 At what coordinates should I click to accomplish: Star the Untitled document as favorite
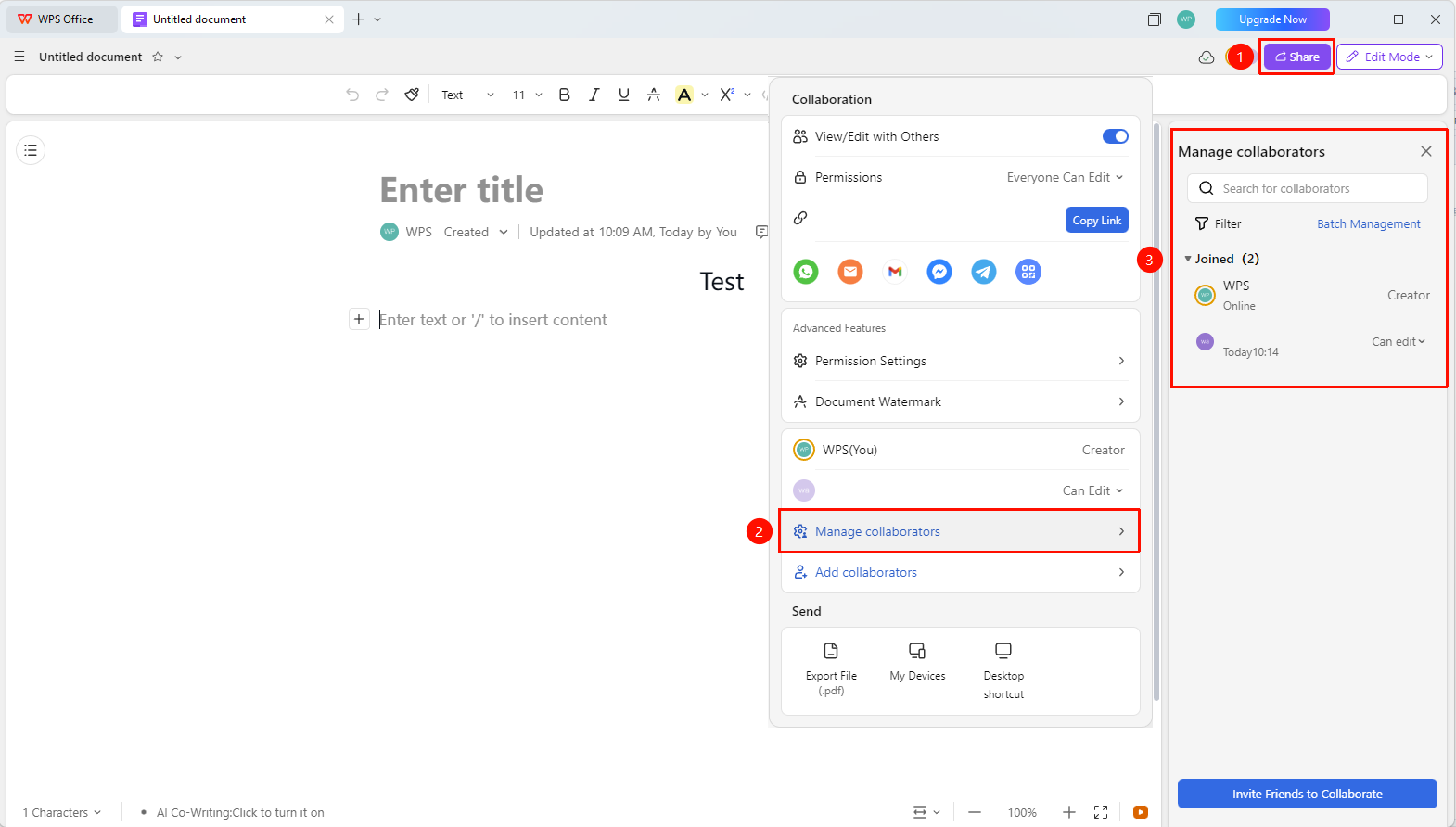(x=158, y=57)
